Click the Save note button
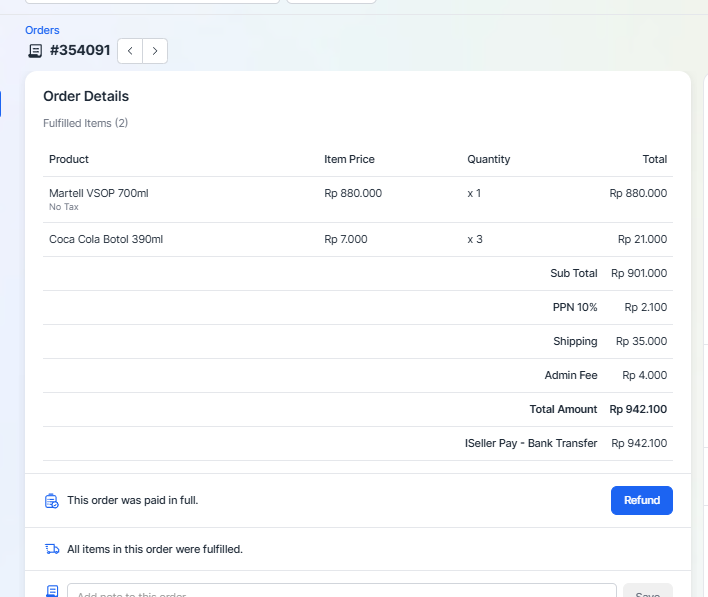Viewport: 708px width, 597px height. pyautogui.click(x=647, y=591)
